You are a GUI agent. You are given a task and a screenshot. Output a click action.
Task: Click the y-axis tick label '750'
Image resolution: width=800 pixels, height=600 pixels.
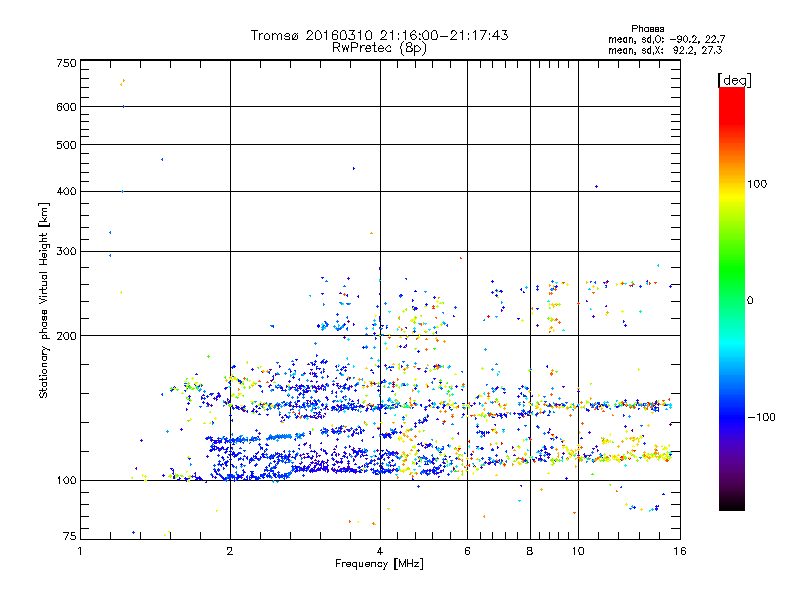coord(66,63)
